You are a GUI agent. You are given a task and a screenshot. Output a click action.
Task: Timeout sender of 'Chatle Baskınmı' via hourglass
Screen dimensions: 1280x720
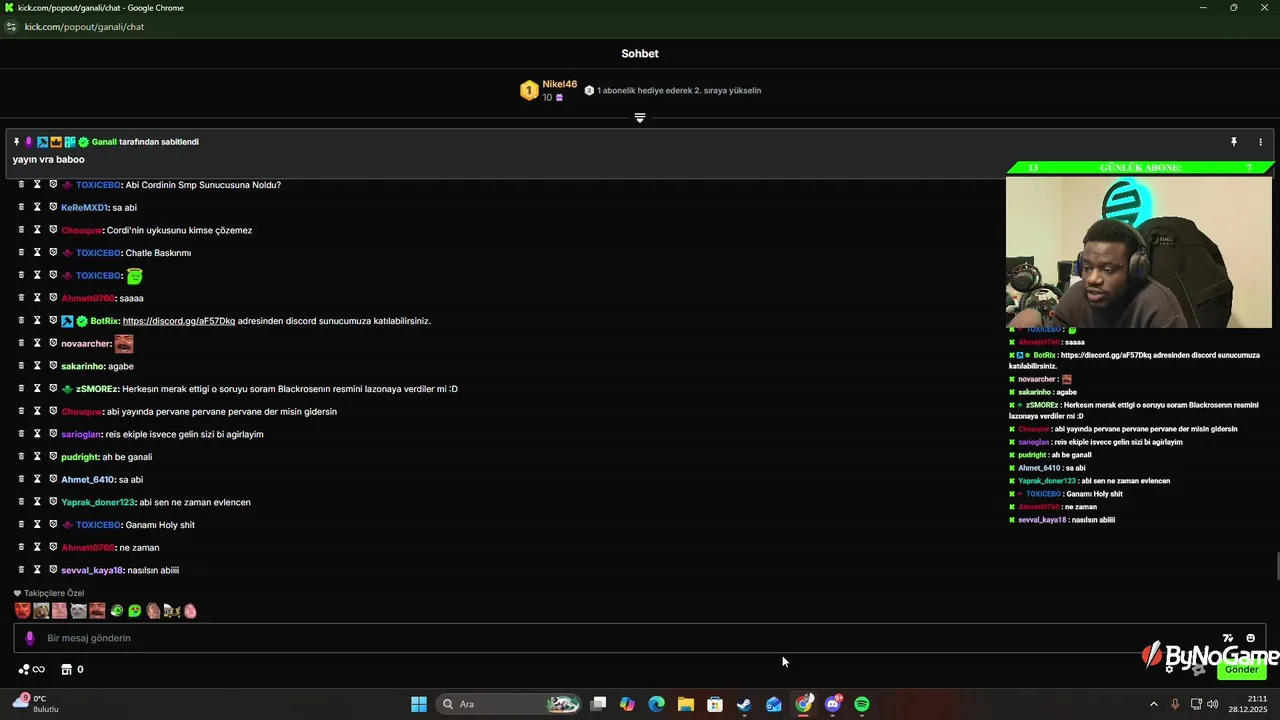37,252
